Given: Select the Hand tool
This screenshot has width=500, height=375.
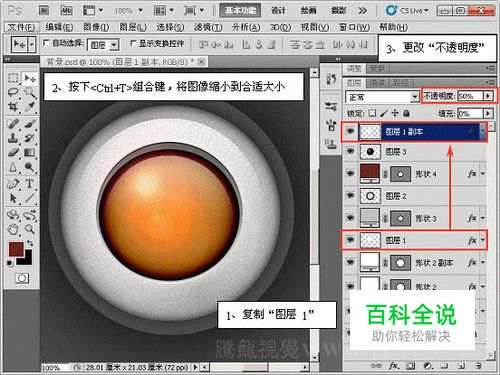Looking at the screenshot, I should pyautogui.click(x=13, y=229).
